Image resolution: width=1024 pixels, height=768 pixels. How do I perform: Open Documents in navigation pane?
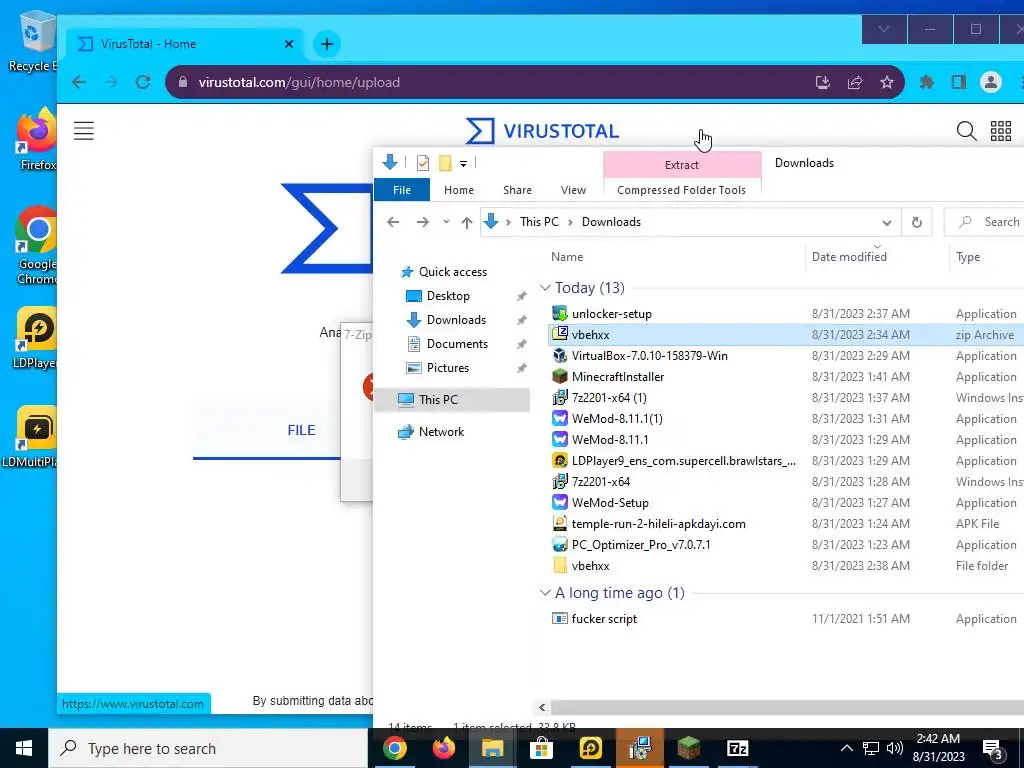point(457,344)
